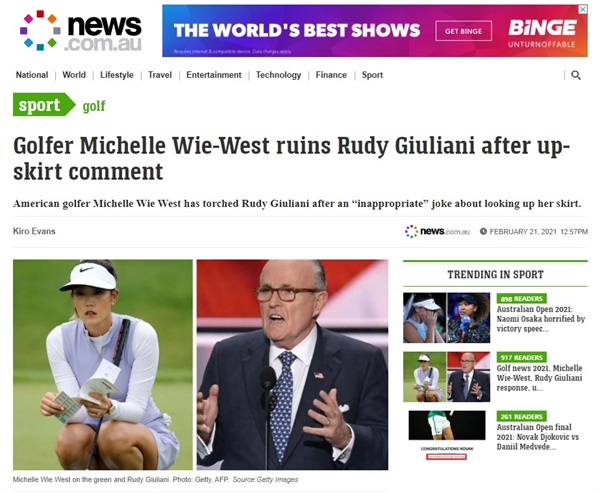
Task: Click the golf category link
Action: [94, 106]
